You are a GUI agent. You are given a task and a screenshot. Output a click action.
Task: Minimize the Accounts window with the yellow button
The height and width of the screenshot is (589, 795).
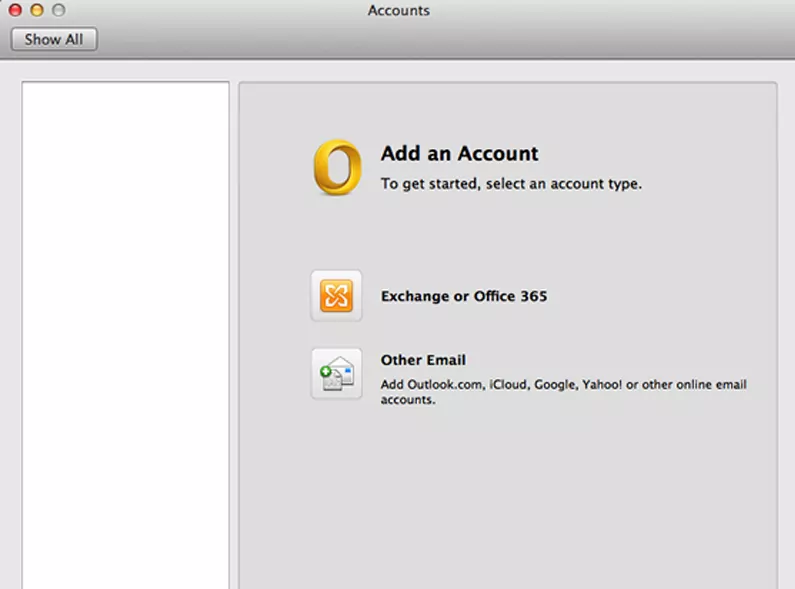pos(37,10)
